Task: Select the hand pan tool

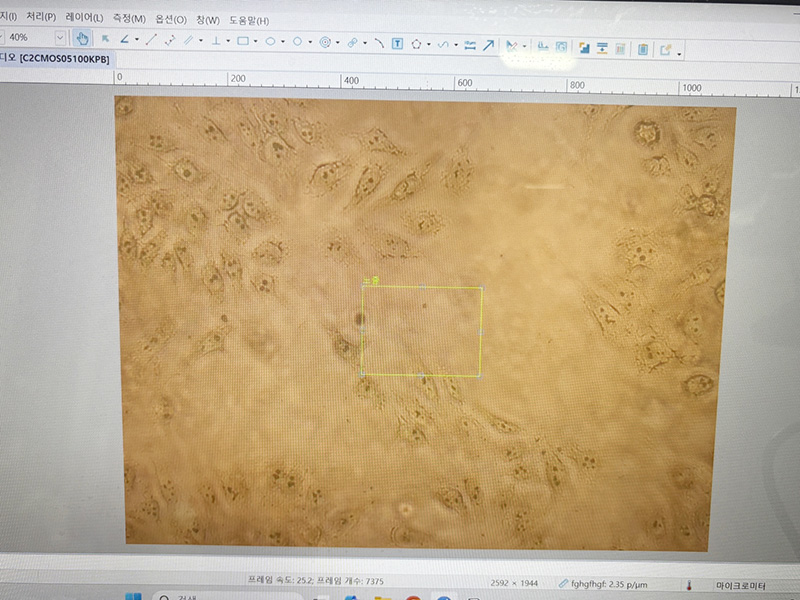Action: point(82,40)
